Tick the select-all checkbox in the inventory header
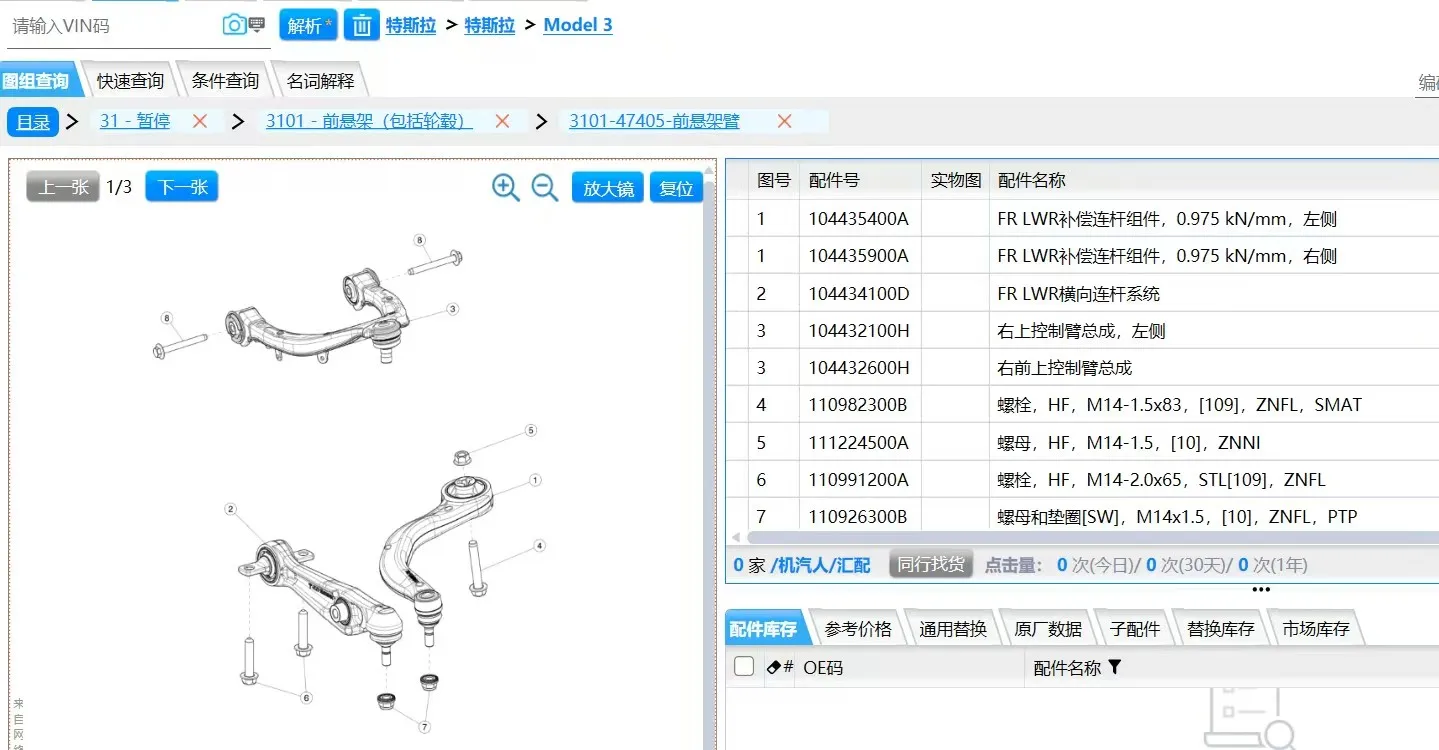 click(744, 667)
